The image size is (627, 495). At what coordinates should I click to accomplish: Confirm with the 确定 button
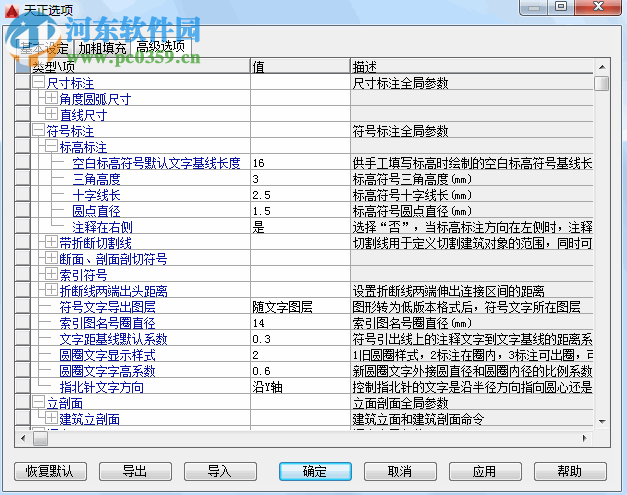[315, 471]
